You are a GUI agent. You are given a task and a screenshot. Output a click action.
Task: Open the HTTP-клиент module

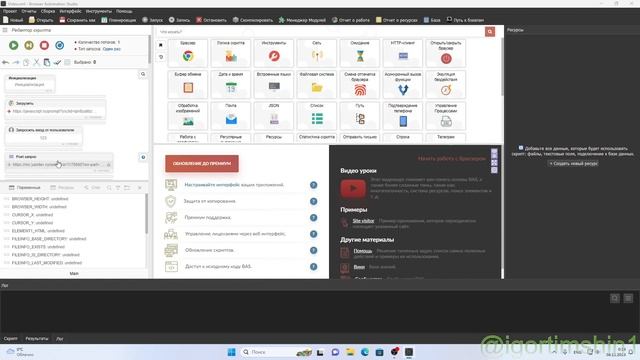coord(403,53)
